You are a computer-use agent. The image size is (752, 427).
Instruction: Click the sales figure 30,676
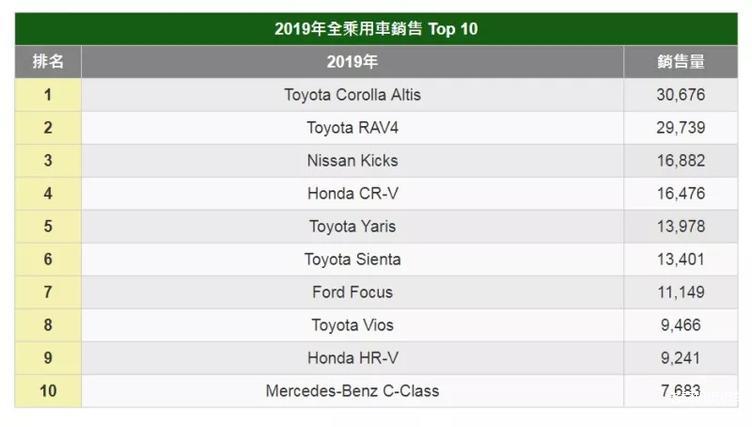point(681,95)
